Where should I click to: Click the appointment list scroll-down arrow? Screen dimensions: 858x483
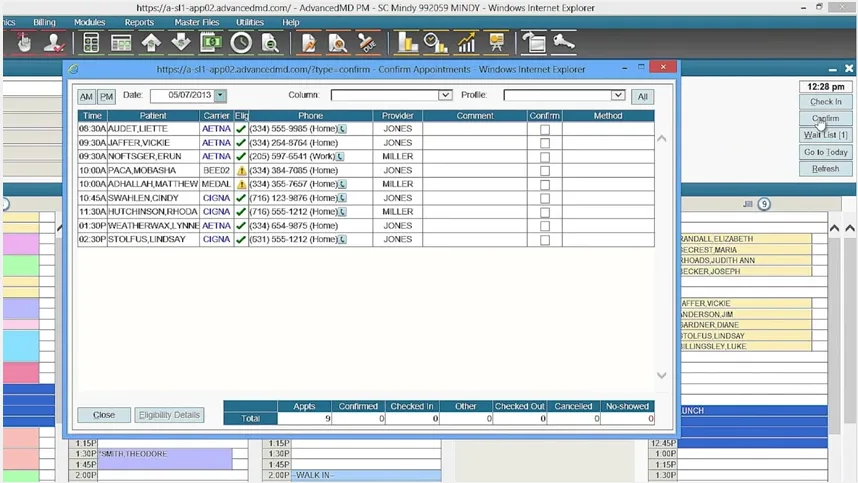pos(662,375)
